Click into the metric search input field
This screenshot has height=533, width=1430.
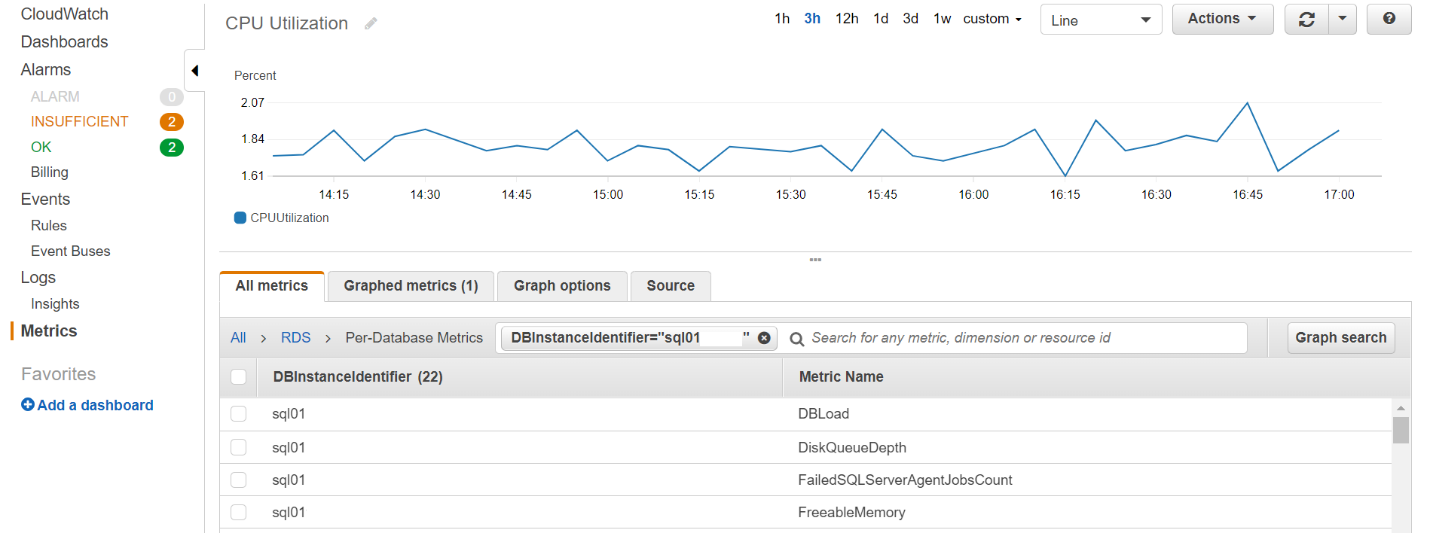coord(1020,338)
